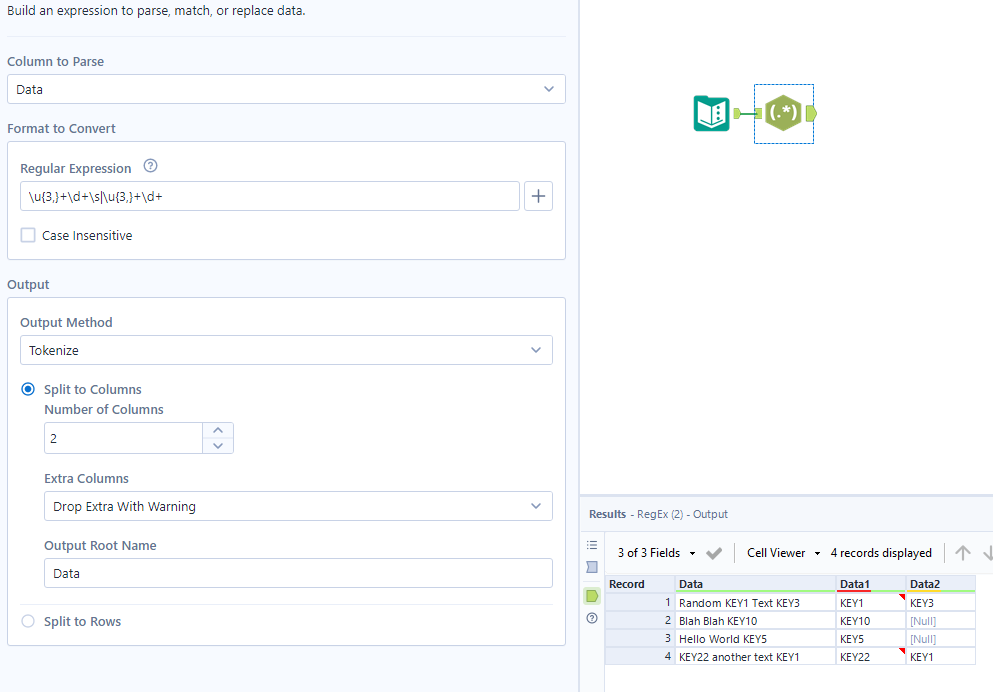Screen dimensions: 993x692
Task: Click the Output Root Name field
Action: click(x=298, y=573)
